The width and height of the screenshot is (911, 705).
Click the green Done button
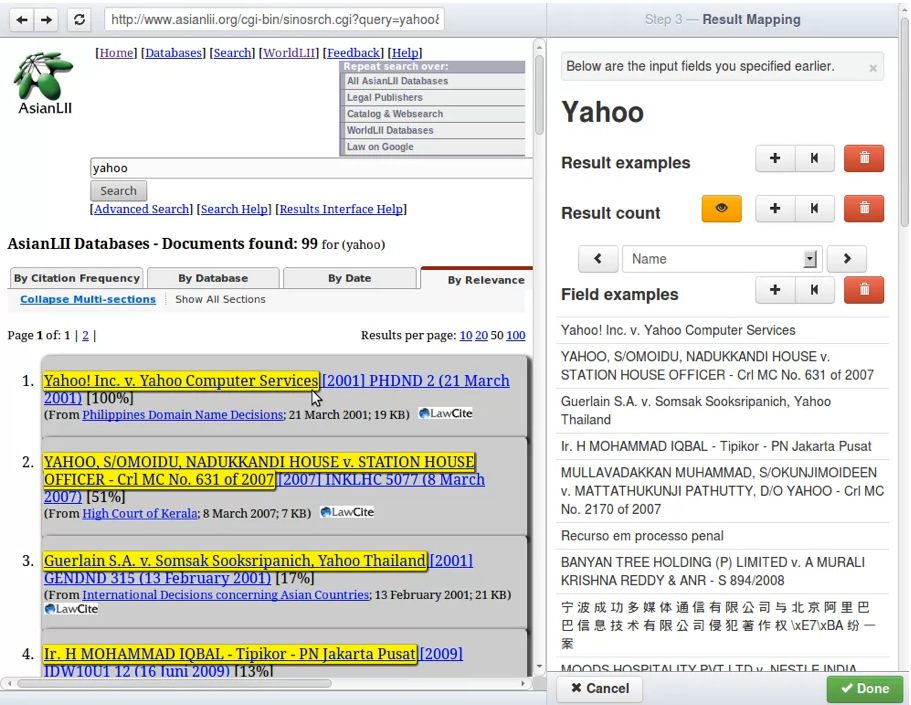[866, 689]
